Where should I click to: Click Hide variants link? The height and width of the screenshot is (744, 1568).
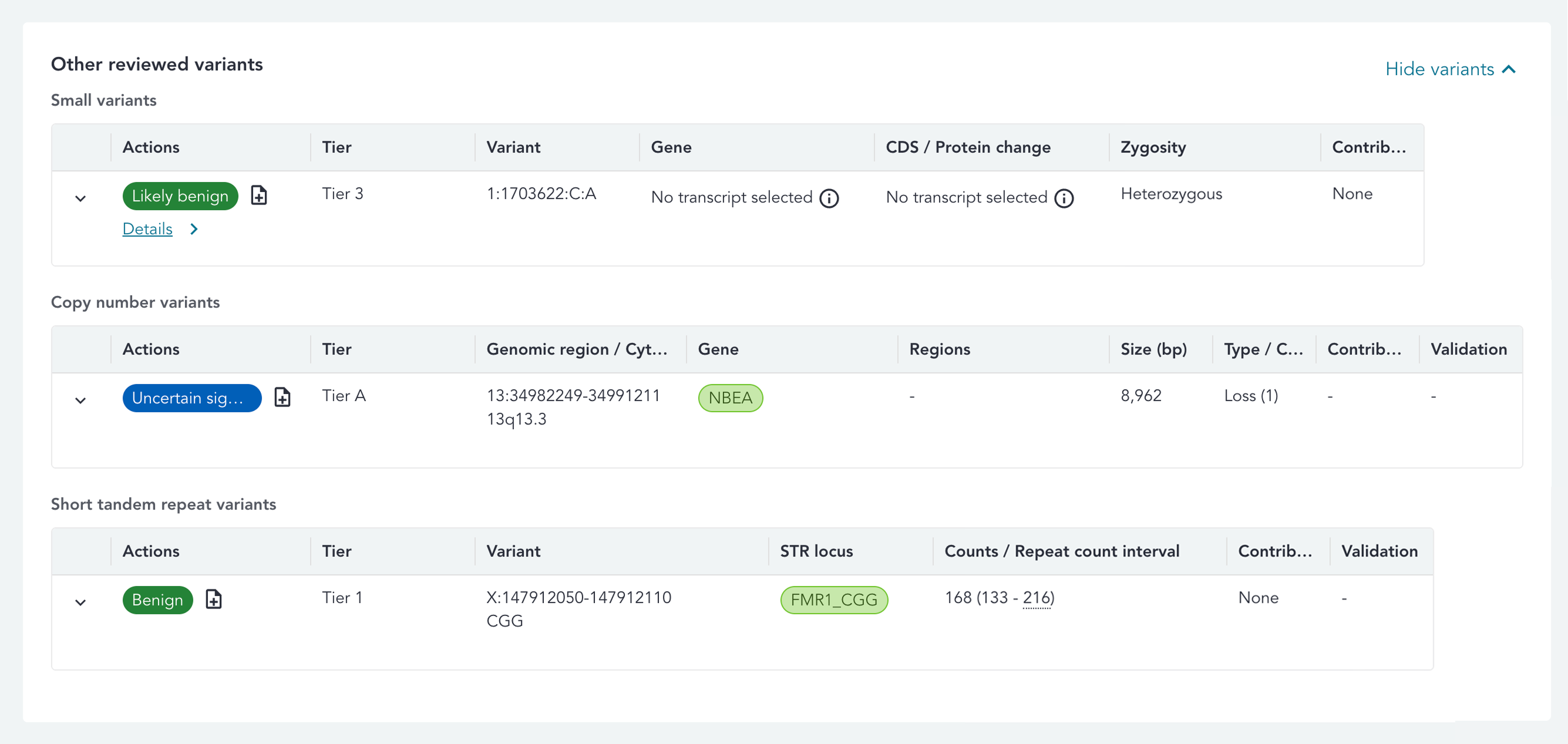click(1439, 69)
